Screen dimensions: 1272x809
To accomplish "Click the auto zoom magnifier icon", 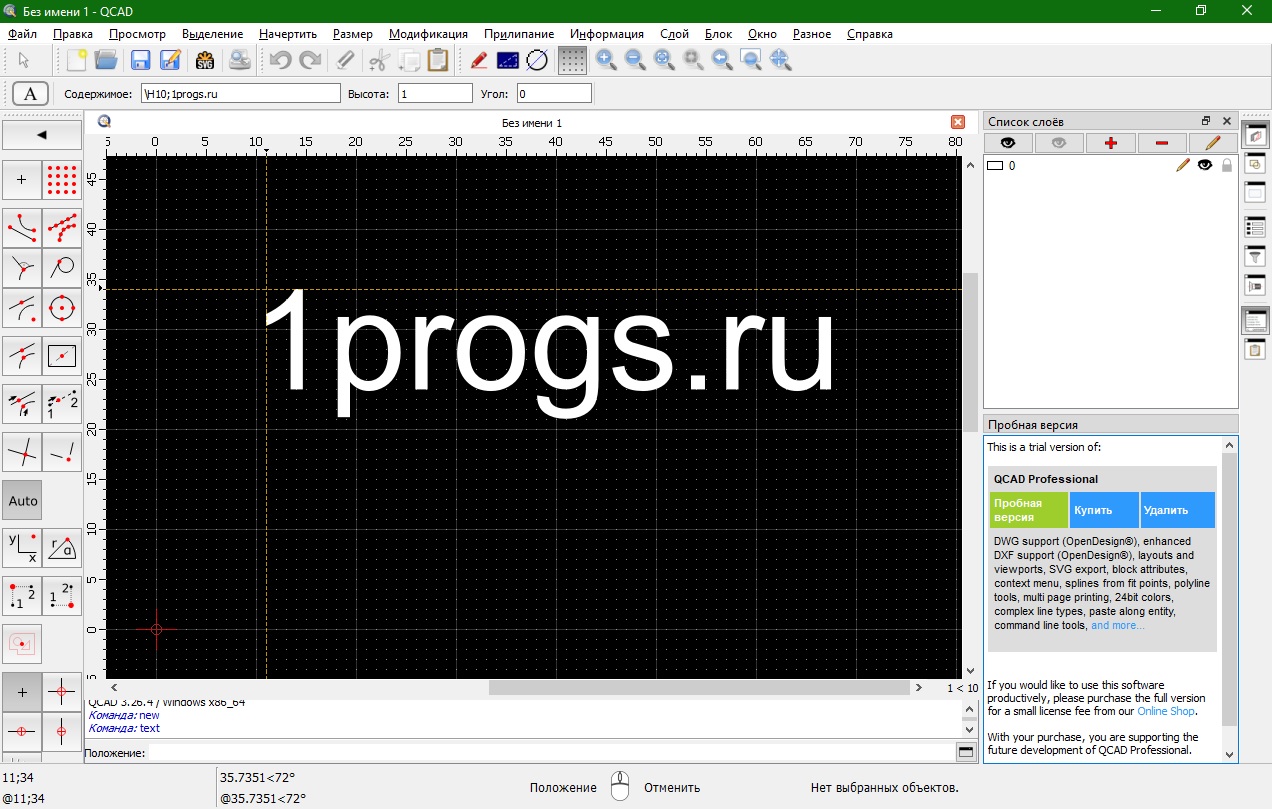I will 664,60.
